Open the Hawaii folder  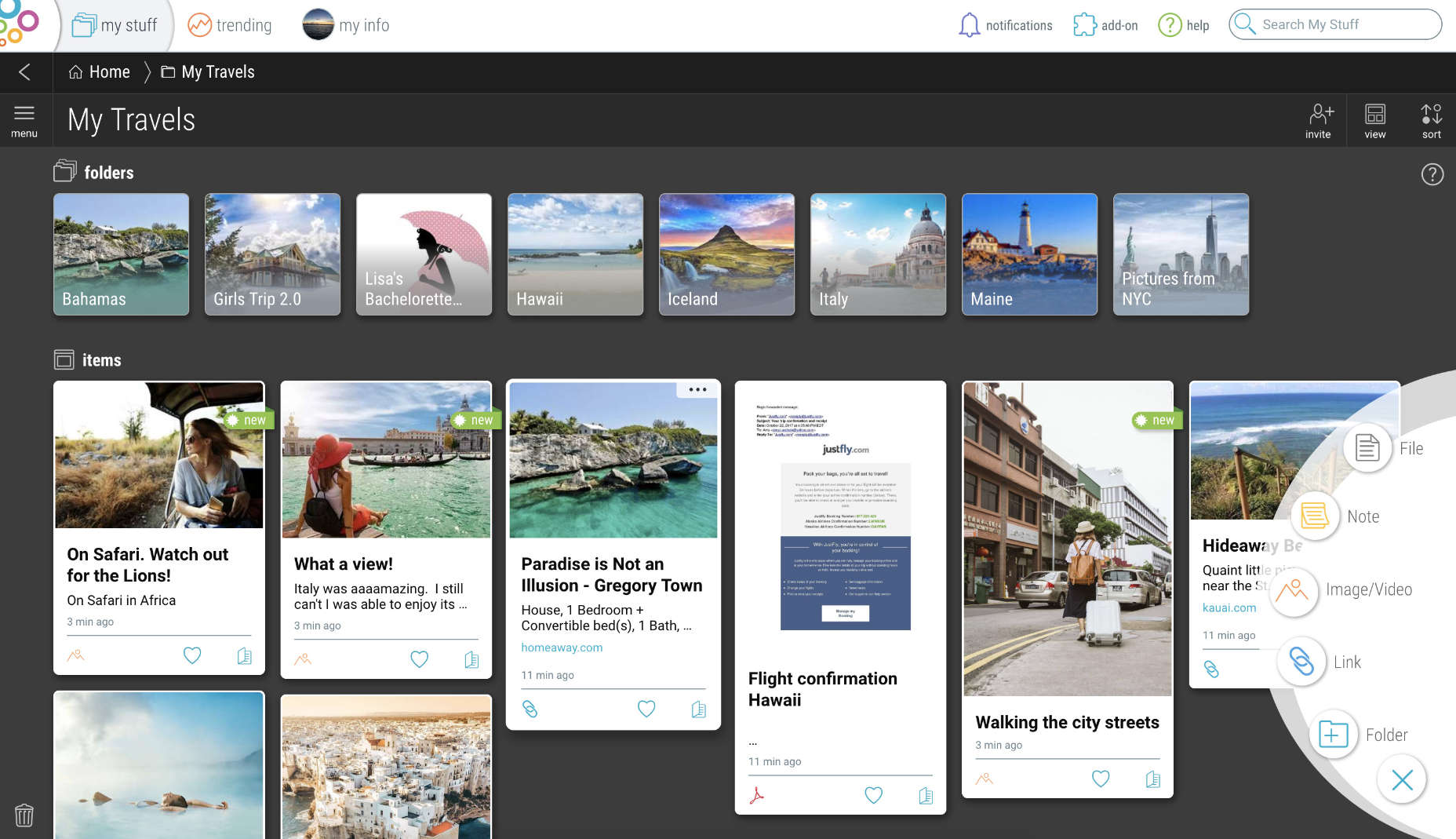pyautogui.click(x=575, y=254)
